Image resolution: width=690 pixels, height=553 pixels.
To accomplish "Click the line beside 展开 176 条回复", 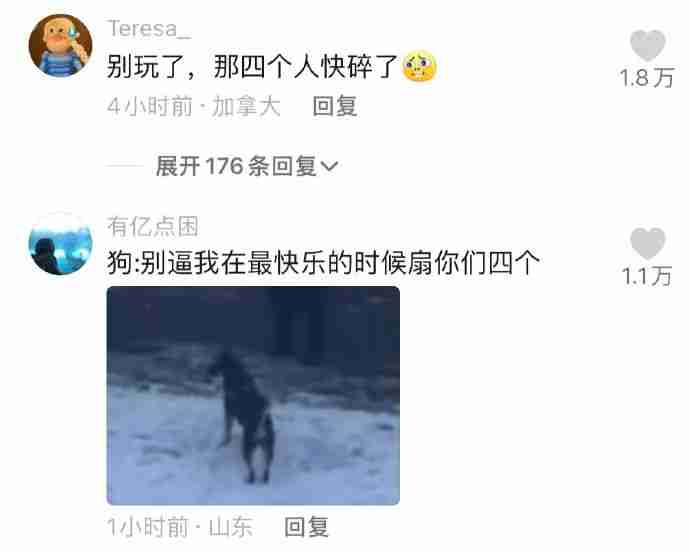I will tap(125, 166).
